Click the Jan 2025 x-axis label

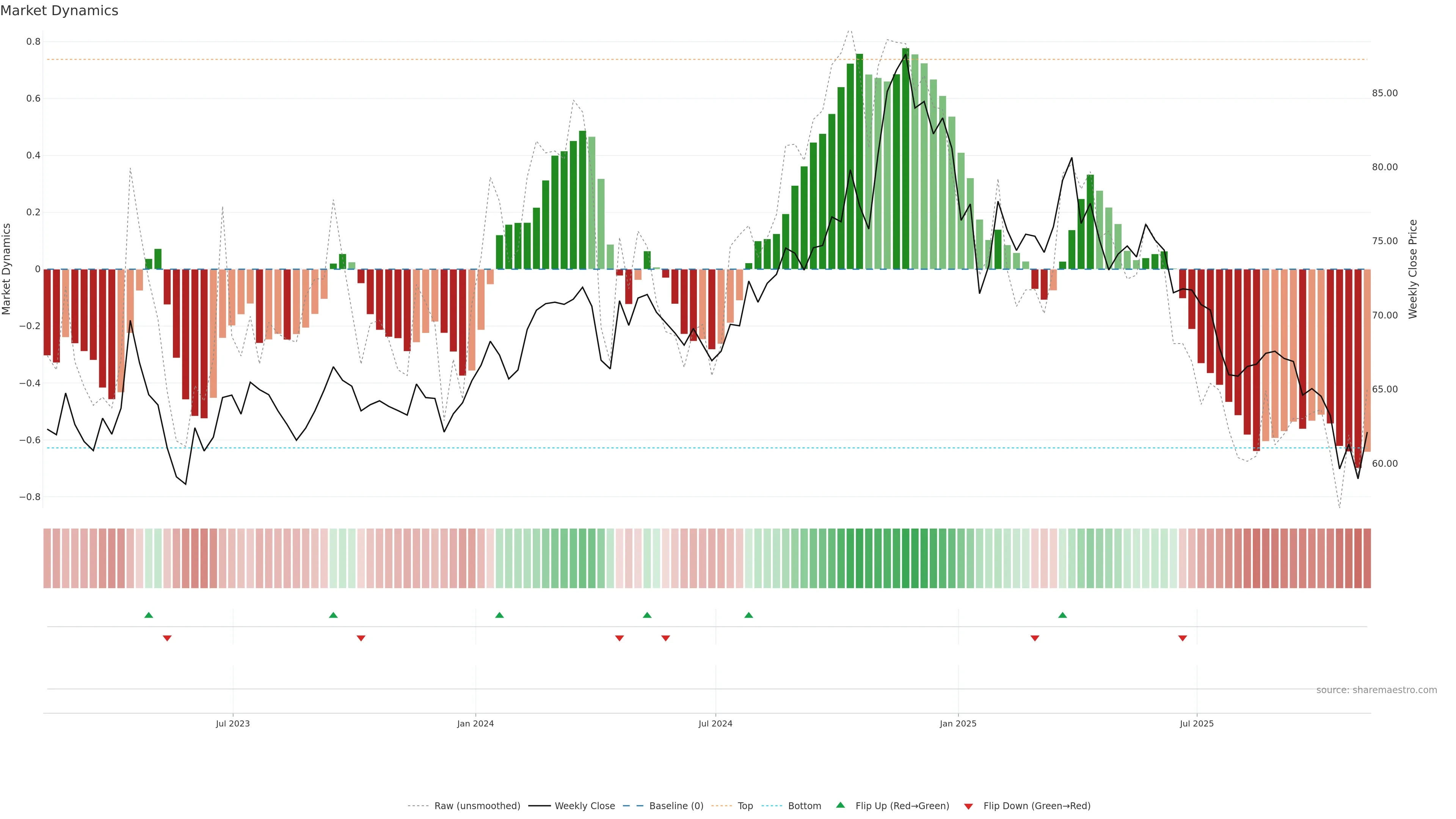click(958, 723)
